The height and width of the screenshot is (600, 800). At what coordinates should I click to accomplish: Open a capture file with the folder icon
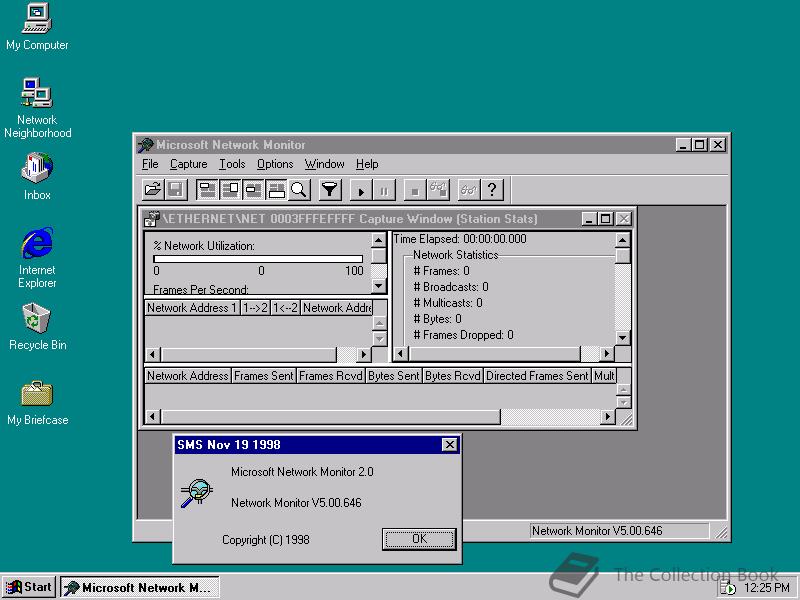click(x=153, y=190)
